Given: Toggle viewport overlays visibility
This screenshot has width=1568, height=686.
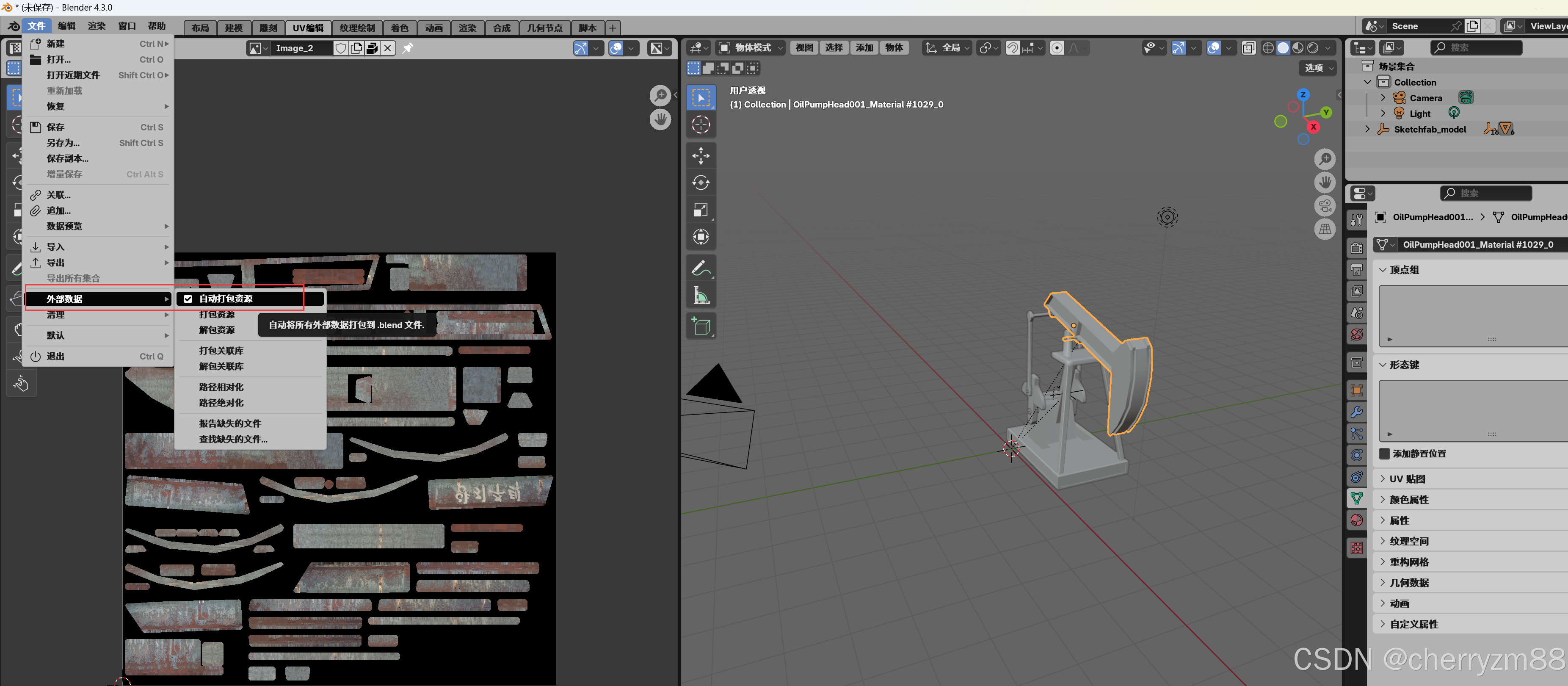Looking at the screenshot, I should 1215,47.
